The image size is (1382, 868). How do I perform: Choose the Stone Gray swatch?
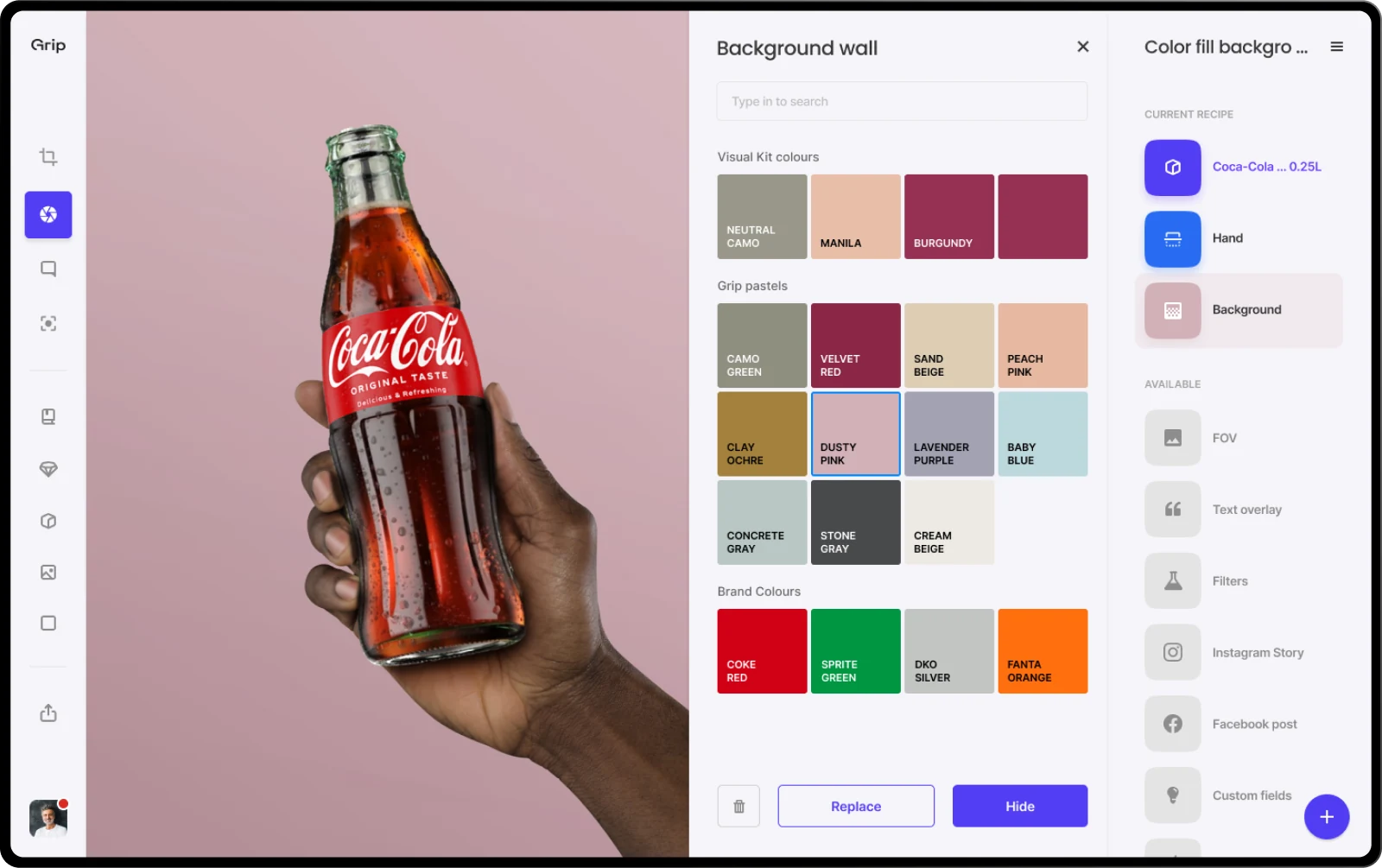click(x=856, y=523)
